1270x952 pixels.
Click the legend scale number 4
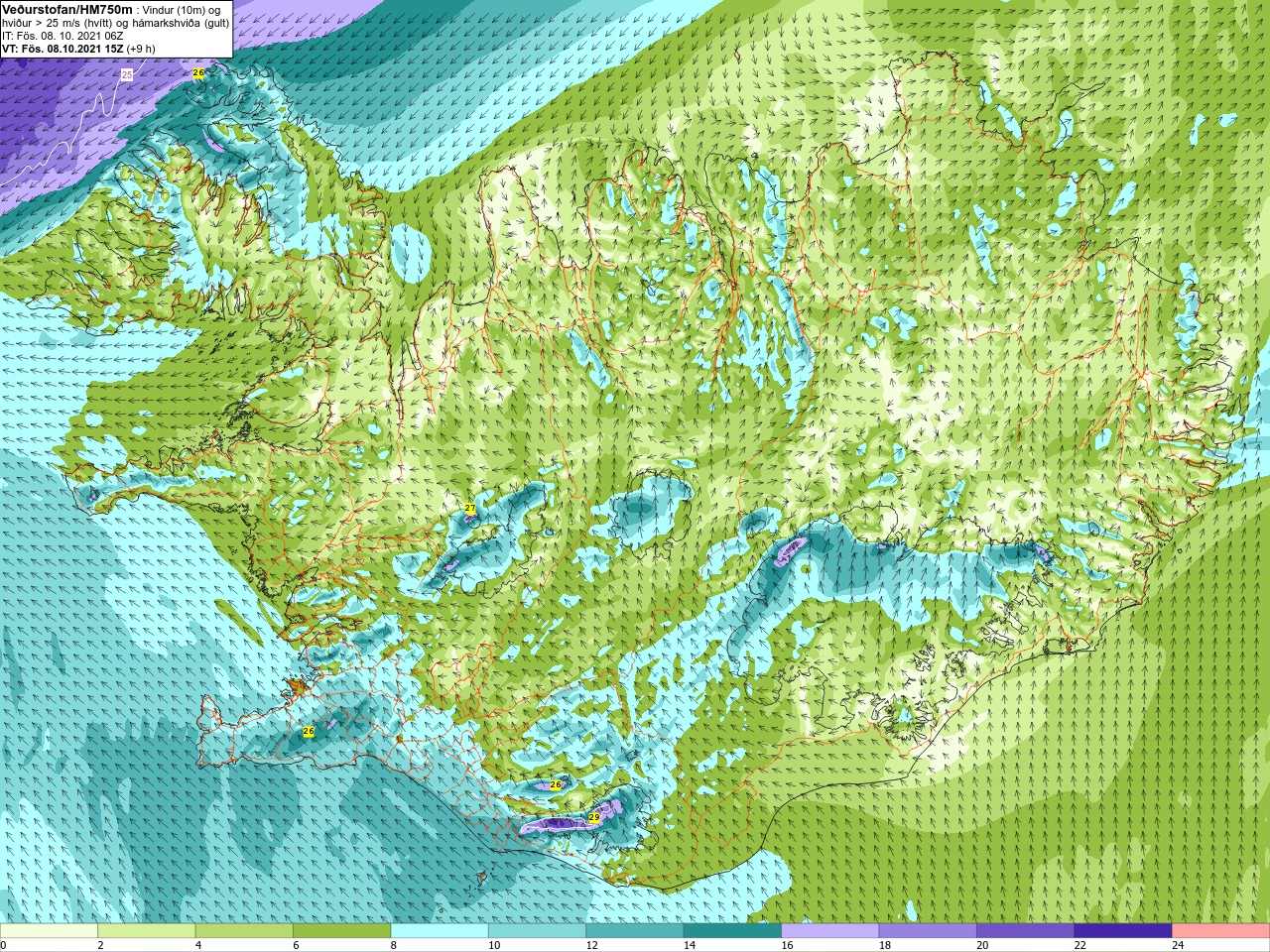pyautogui.click(x=198, y=945)
